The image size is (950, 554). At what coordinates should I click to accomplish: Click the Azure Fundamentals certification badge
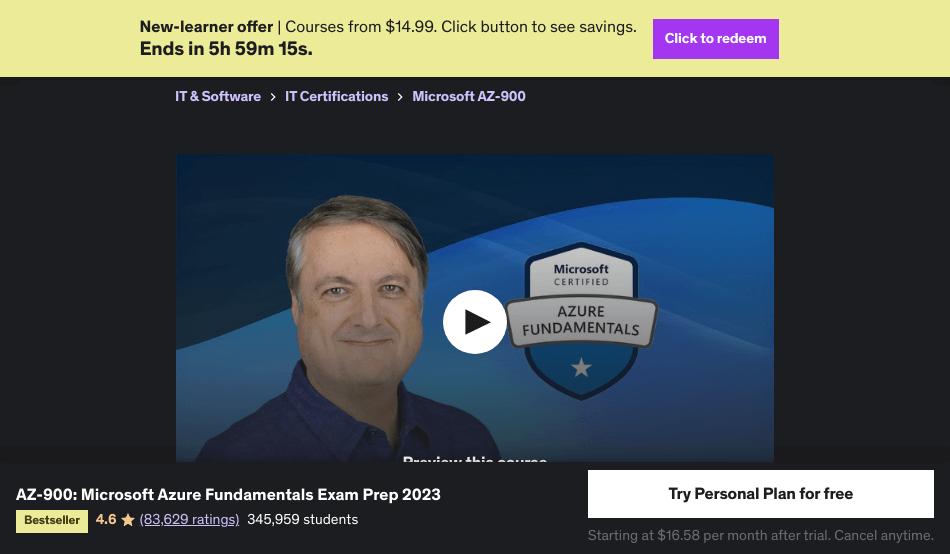point(581,321)
